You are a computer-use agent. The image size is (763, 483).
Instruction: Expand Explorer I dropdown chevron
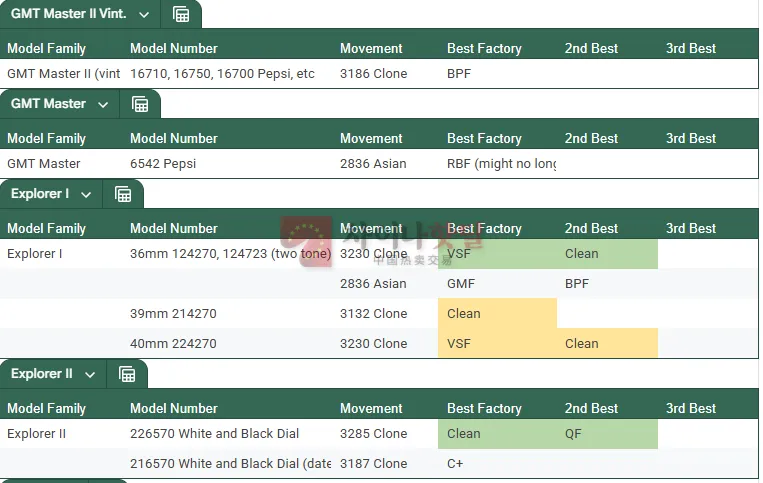(86, 195)
